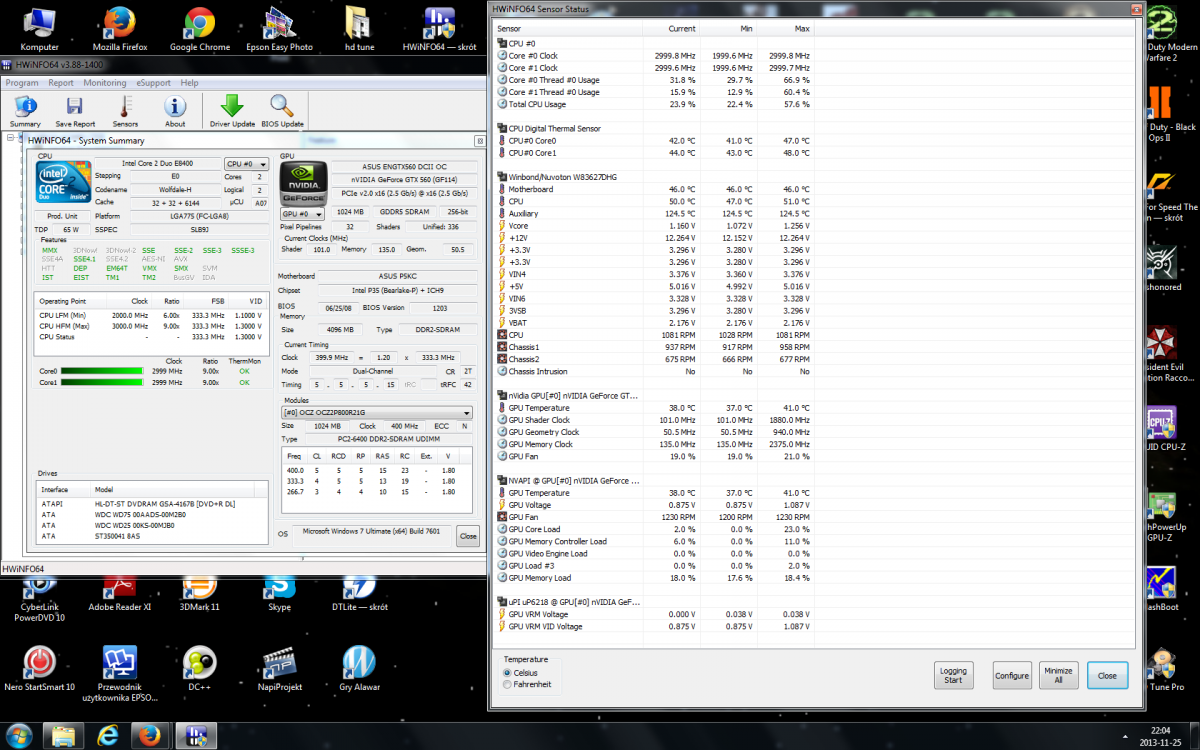
Task: Click the Logging Start button
Action: [953, 675]
